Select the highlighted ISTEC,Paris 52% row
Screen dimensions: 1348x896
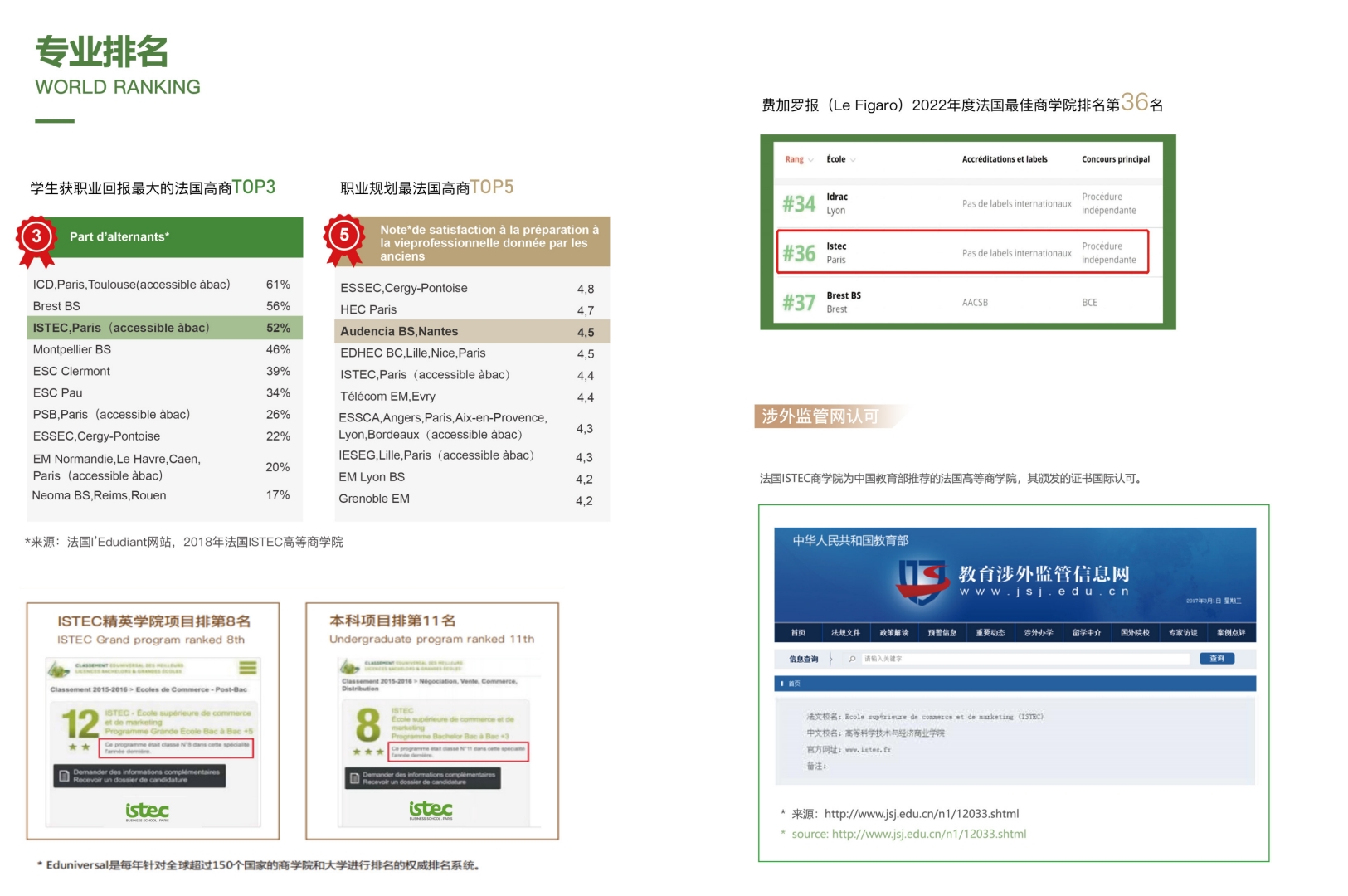tap(164, 328)
